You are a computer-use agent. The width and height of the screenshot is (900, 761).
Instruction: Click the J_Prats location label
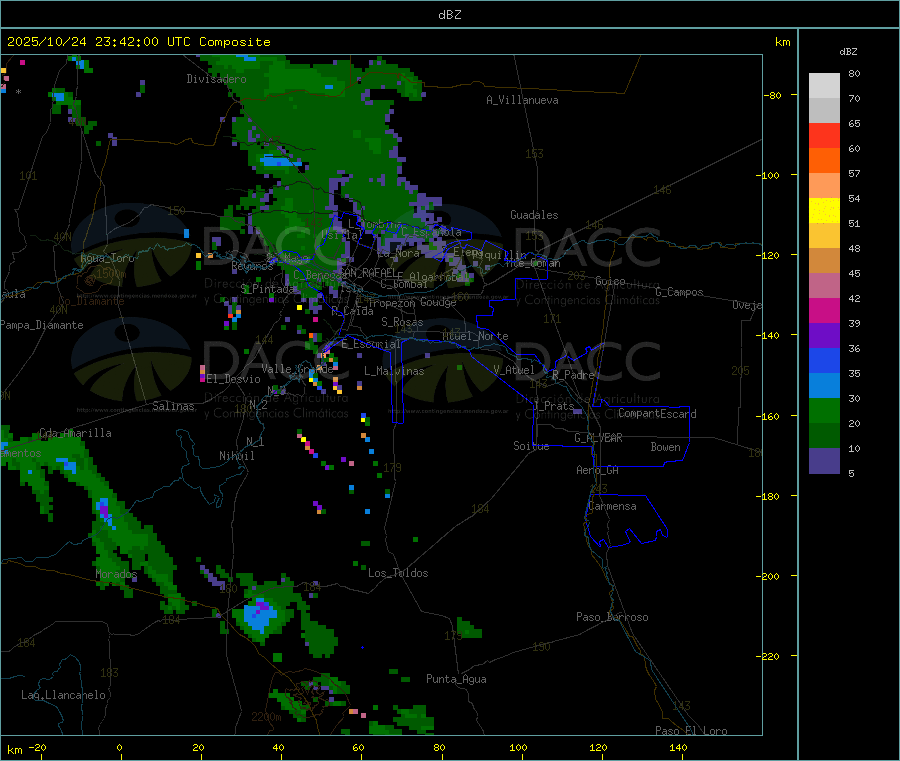point(553,406)
